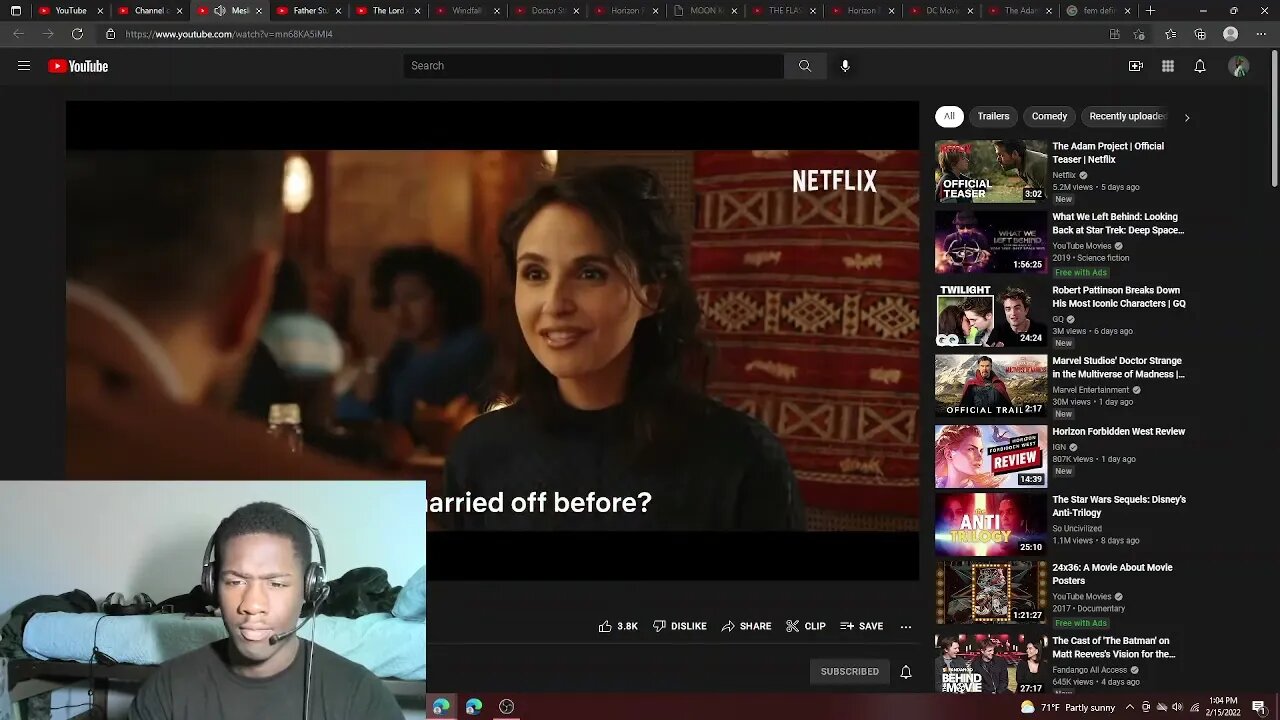Open the YouTube apps grid

(x=1168, y=66)
